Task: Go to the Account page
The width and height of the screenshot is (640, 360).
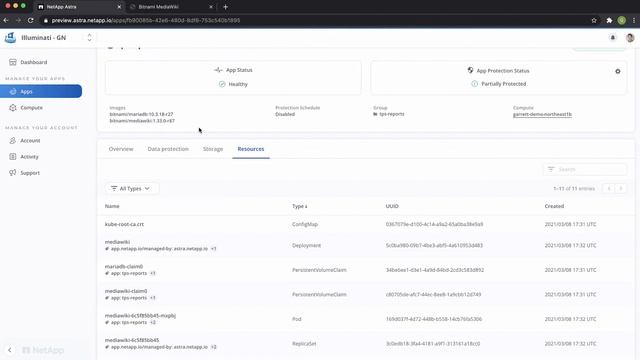Action: tap(30, 140)
